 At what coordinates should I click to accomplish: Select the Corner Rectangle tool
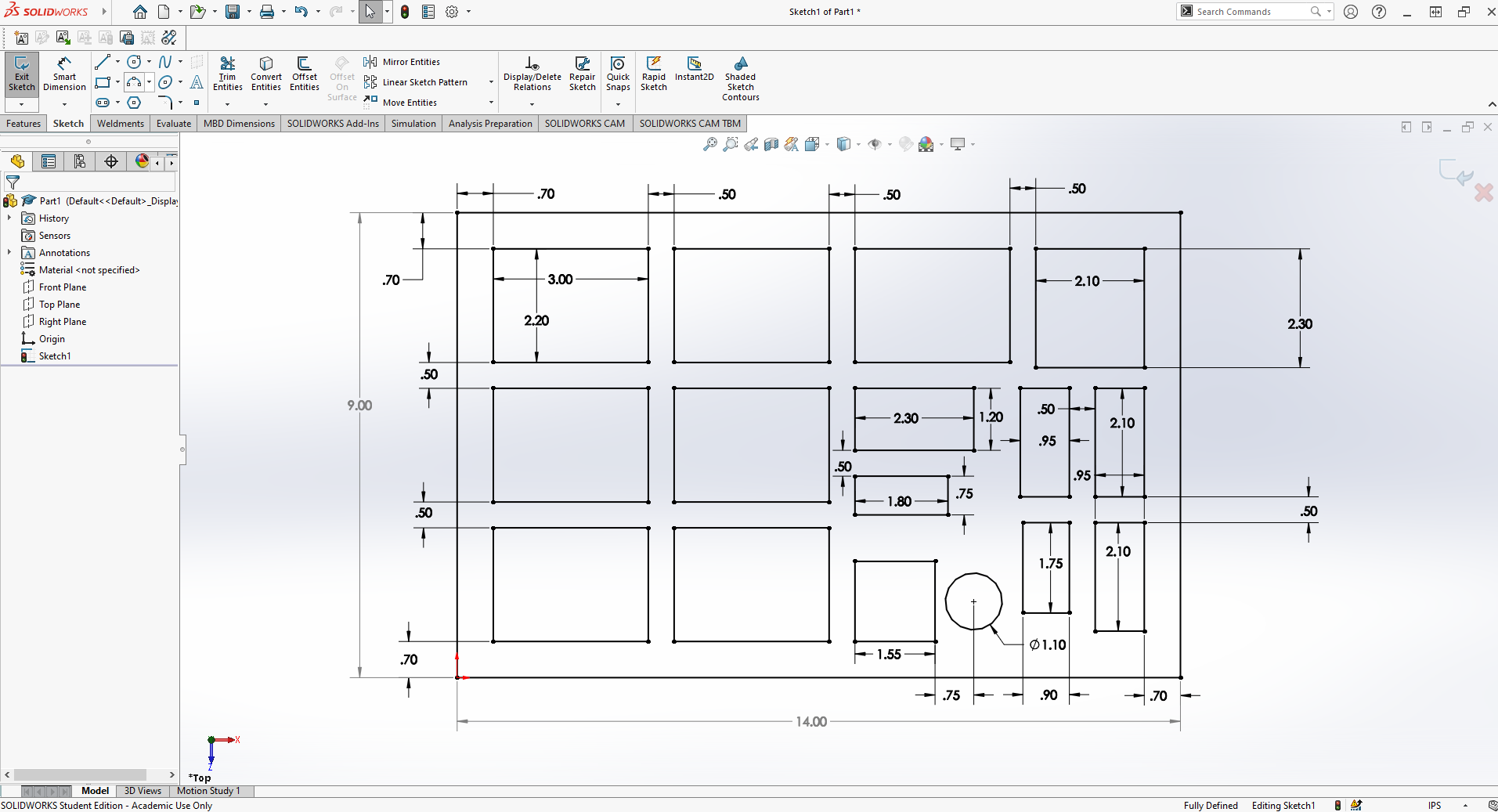(103, 82)
